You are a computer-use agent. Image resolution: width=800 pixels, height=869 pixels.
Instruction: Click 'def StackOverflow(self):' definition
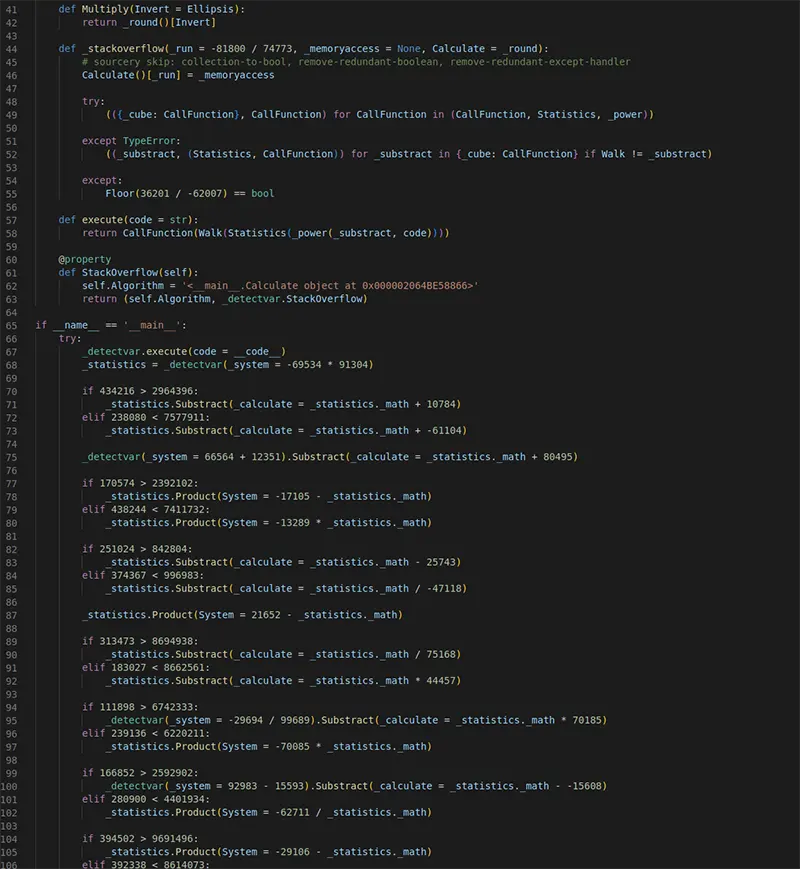pyautogui.click(x=128, y=273)
